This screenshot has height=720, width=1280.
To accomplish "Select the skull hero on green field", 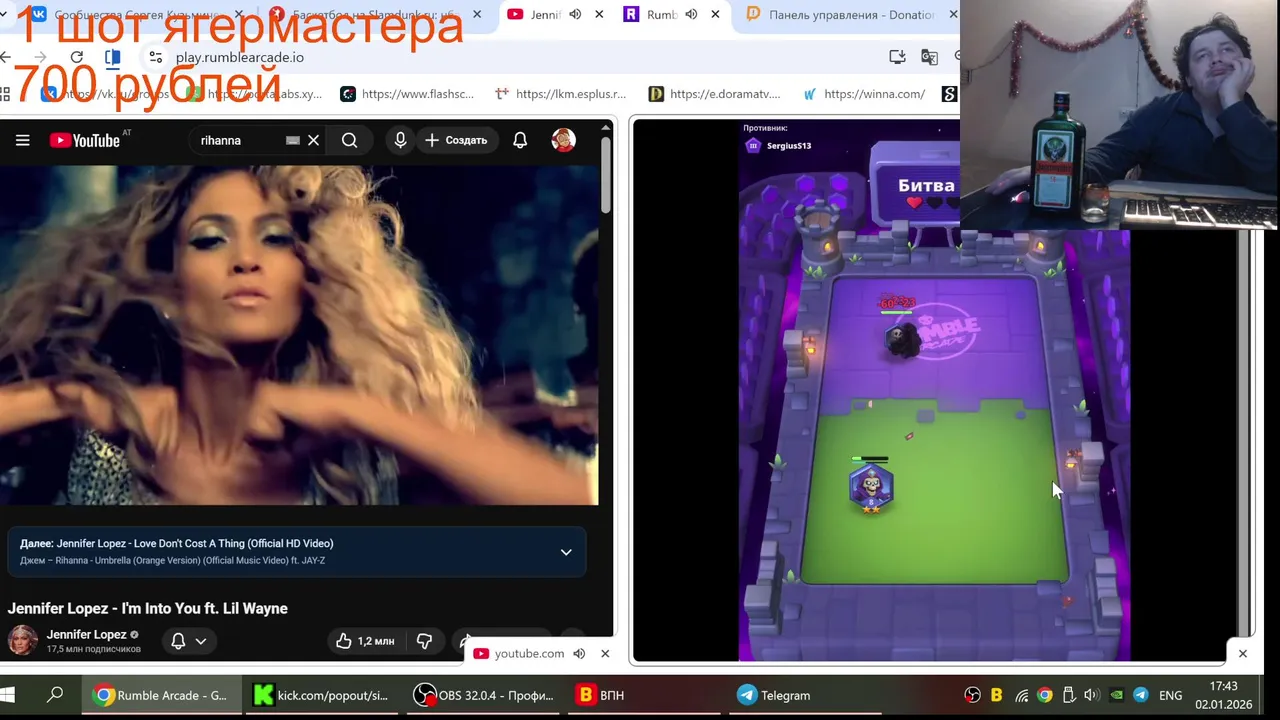I will (870, 488).
